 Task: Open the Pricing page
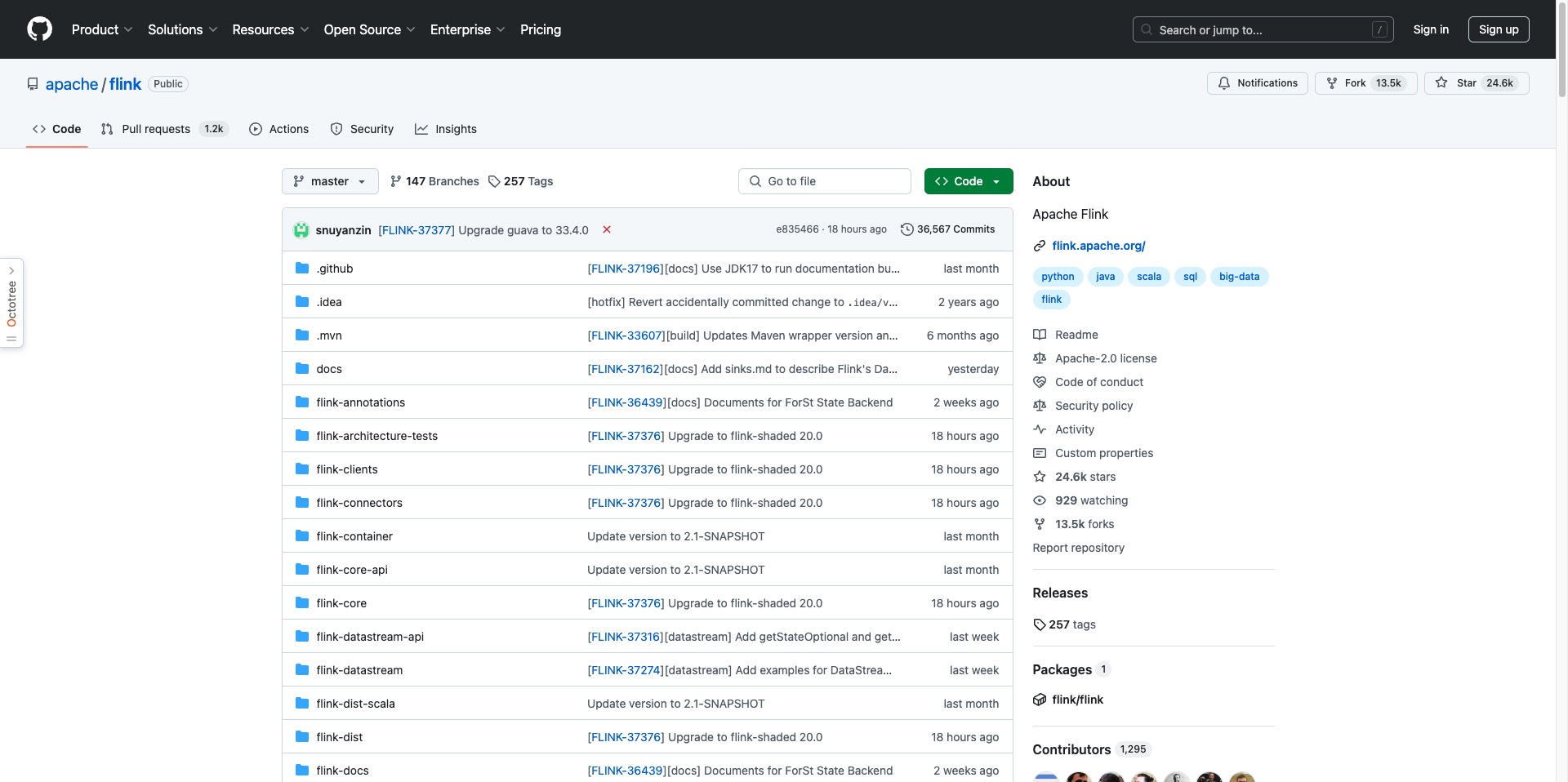coord(541,29)
